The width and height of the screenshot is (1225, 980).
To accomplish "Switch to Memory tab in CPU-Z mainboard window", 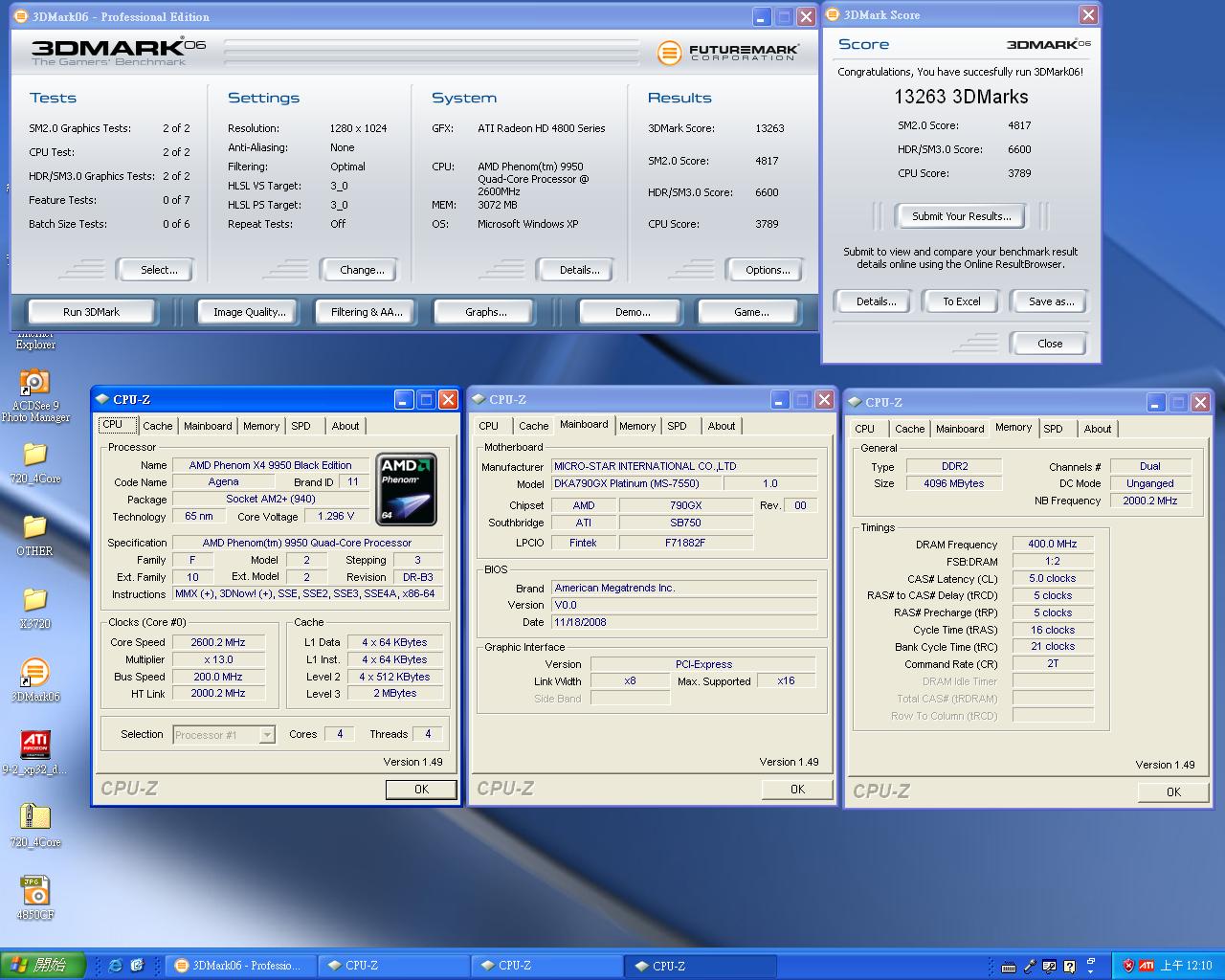I will 637,426.
